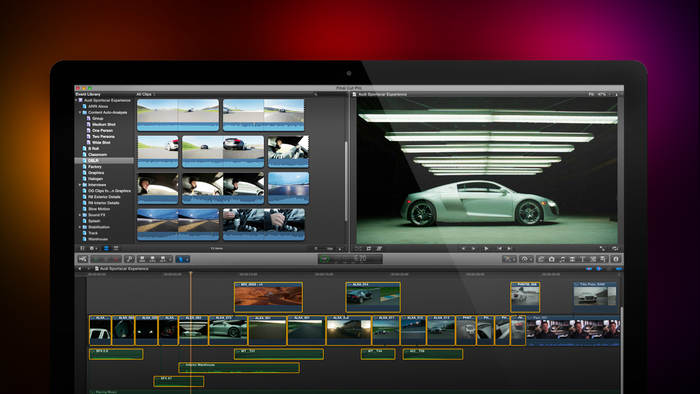Screen dimensions: 700x394
Task: Select the R8 Exterior Details collection
Action: [x=104, y=197]
